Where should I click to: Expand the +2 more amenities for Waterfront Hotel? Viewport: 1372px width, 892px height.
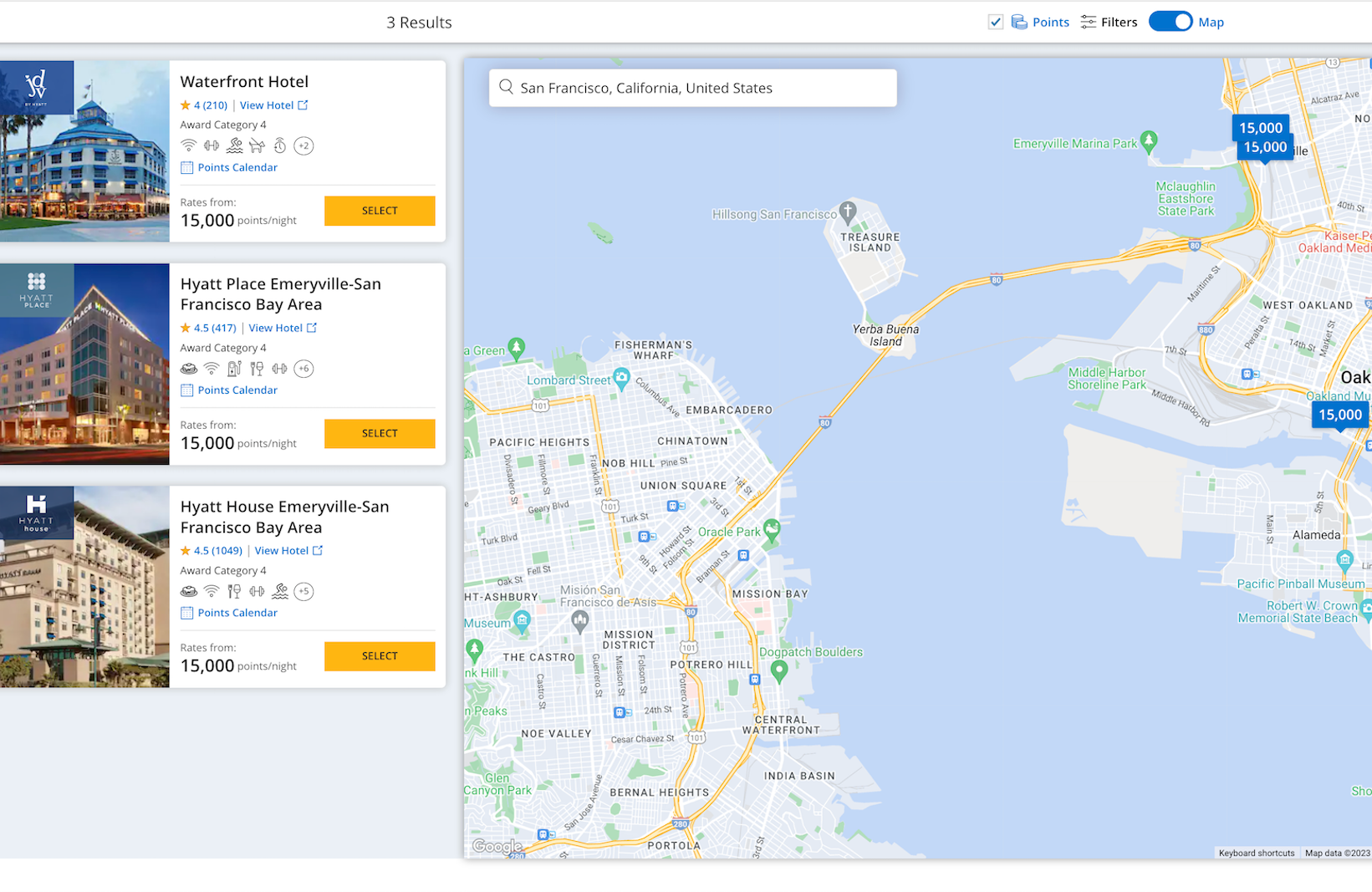coord(303,145)
